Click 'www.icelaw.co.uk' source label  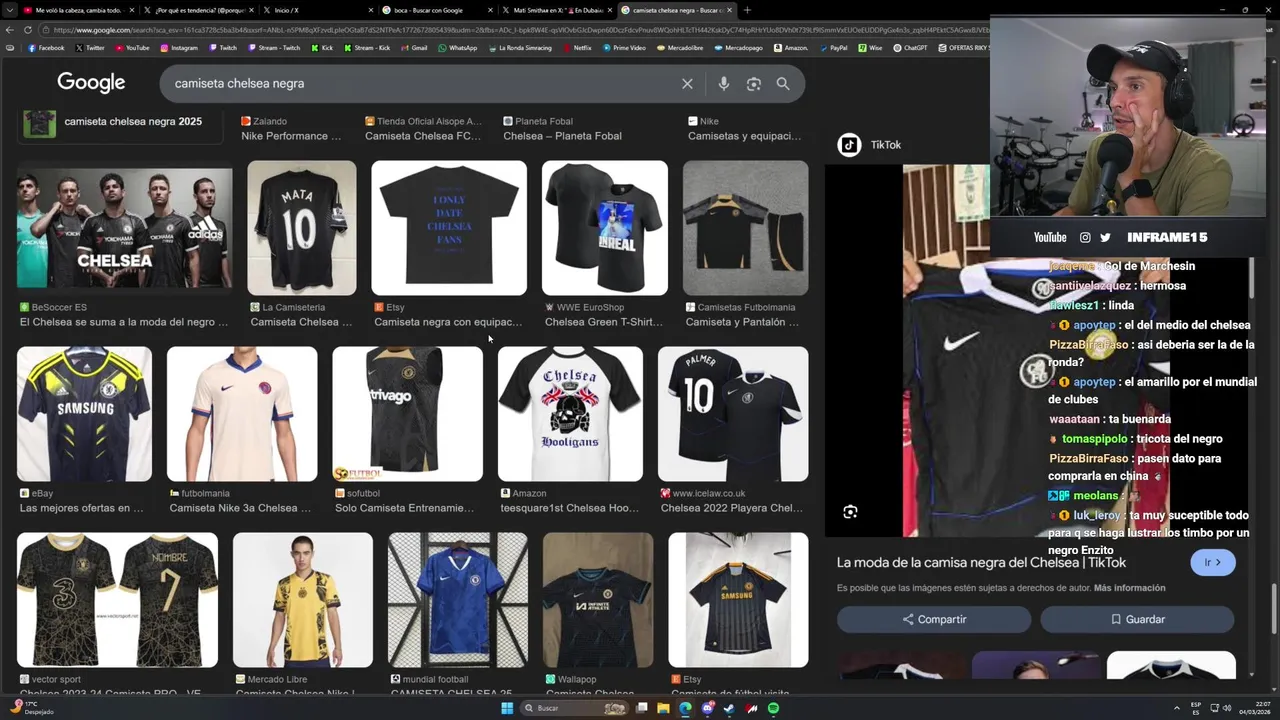(709, 493)
